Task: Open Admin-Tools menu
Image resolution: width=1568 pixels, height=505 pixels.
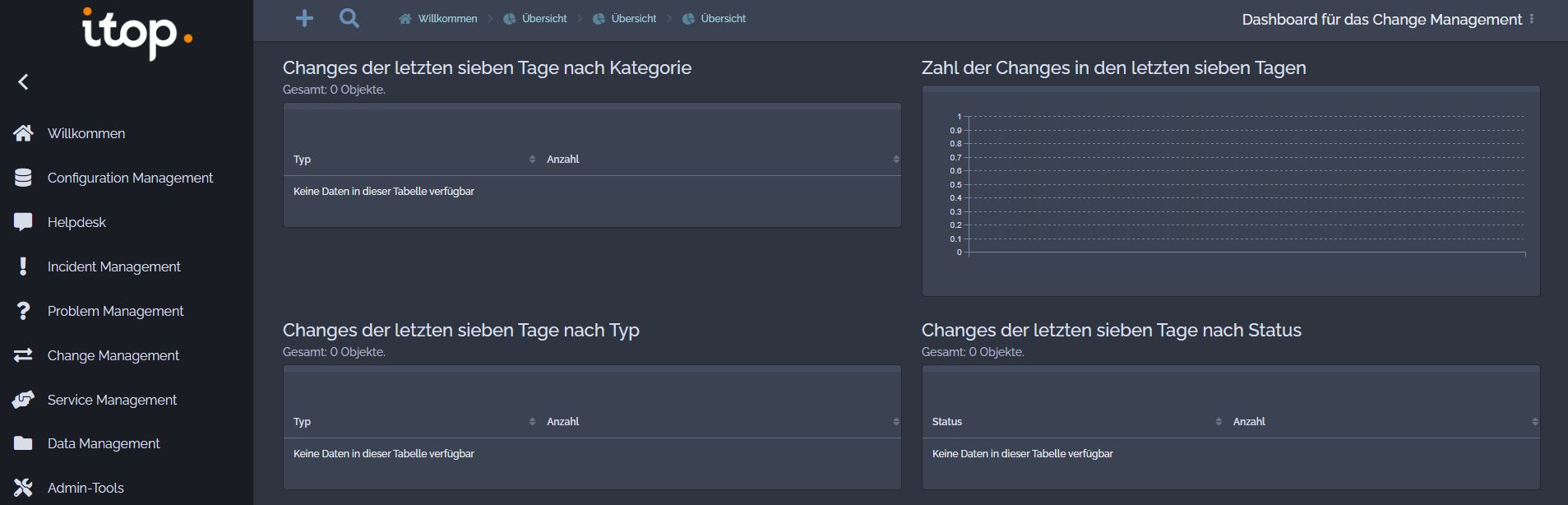Action: click(86, 488)
